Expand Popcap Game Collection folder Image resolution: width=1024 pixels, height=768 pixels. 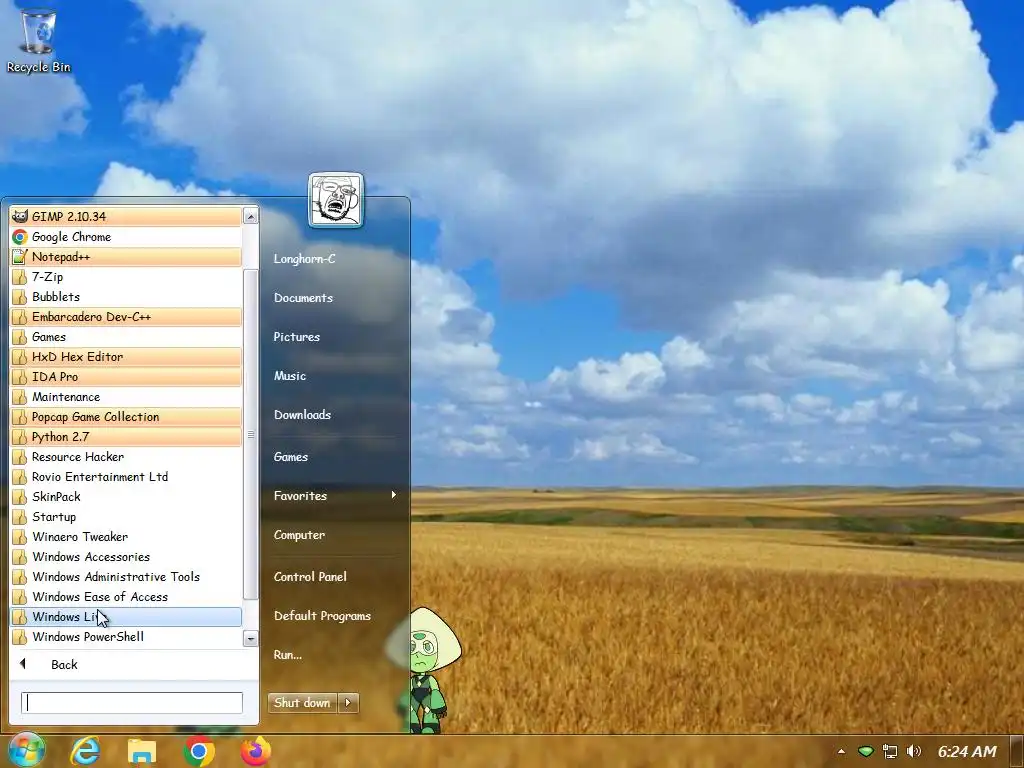click(x=126, y=417)
